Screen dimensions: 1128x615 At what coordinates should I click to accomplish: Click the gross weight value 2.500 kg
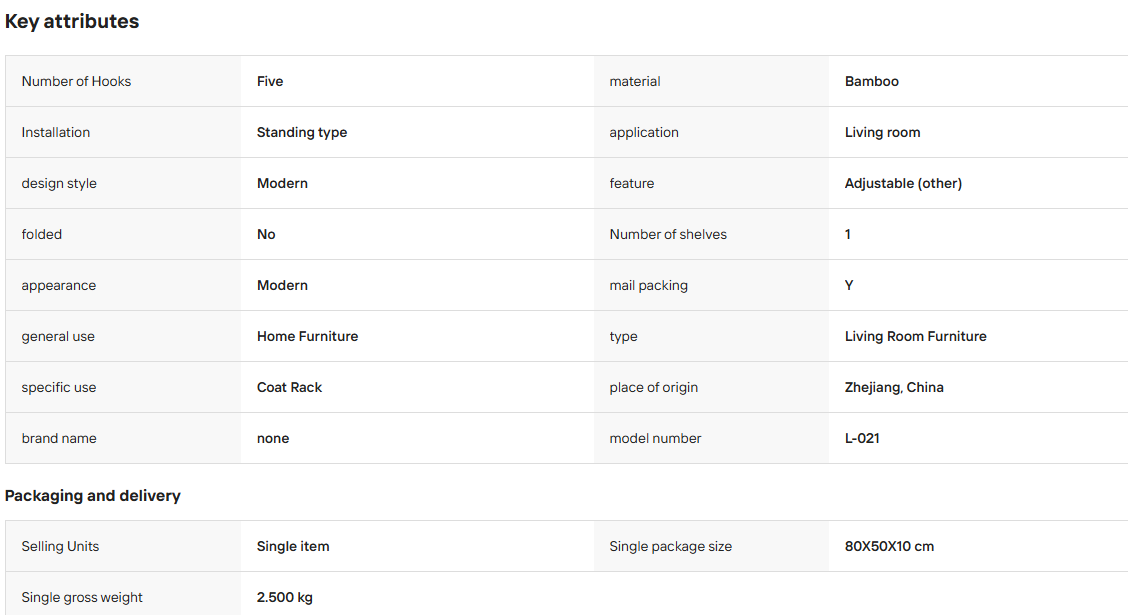tap(284, 598)
